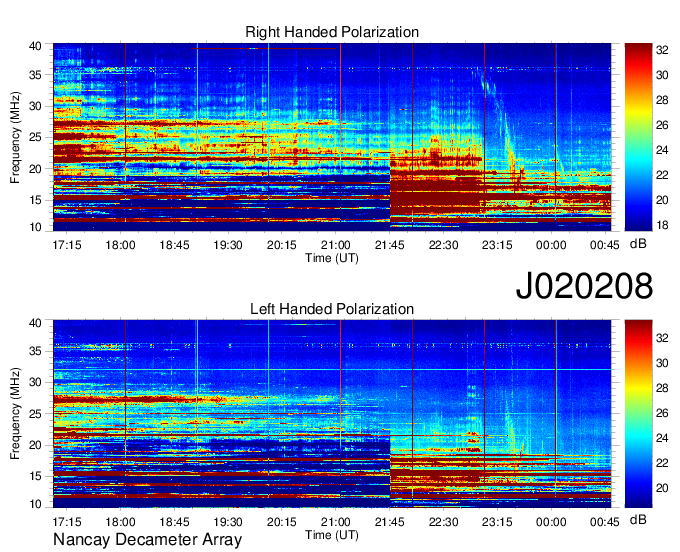Click the "dB" unit beside Left Handed color bar
The width and height of the screenshot is (680, 552).
[638, 519]
